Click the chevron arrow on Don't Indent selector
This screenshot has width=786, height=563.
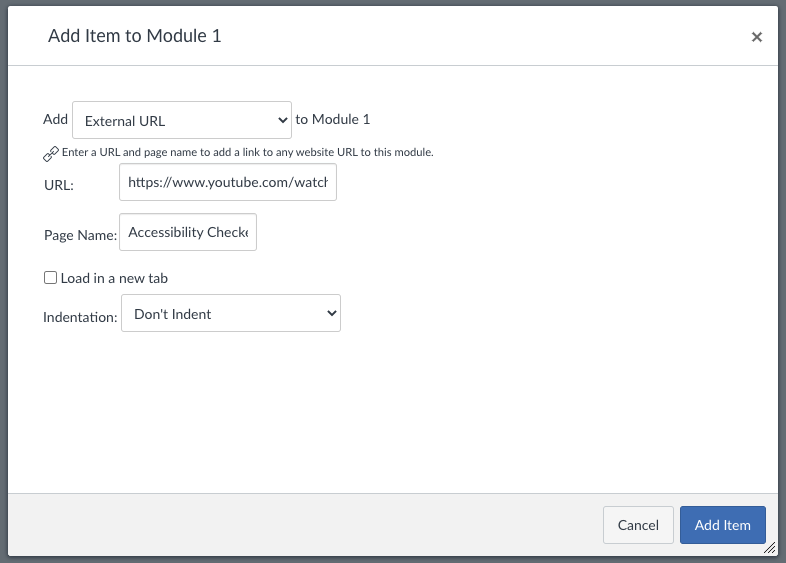click(331, 313)
